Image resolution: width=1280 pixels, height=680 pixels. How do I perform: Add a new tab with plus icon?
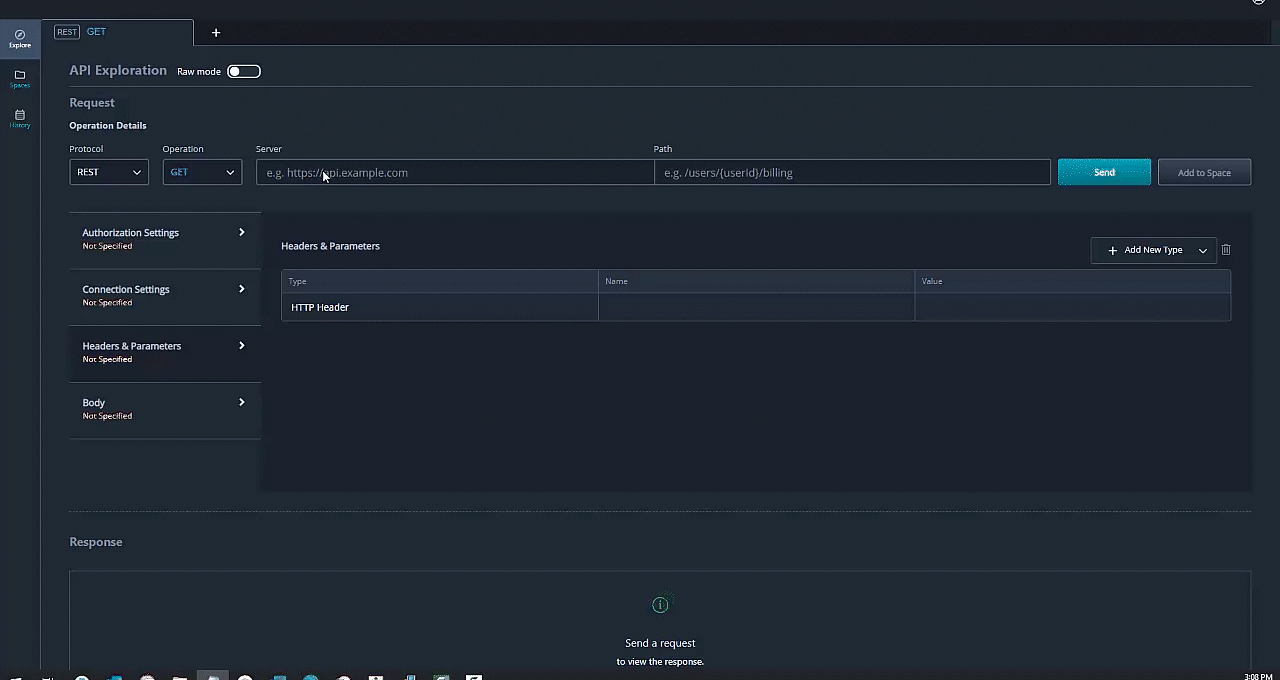[215, 33]
